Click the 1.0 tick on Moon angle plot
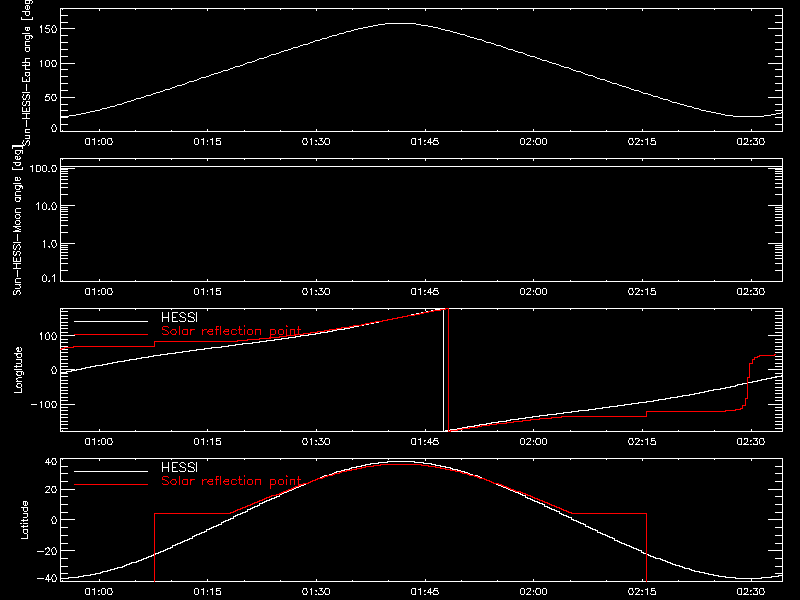The height and width of the screenshot is (600, 800). coord(49,244)
